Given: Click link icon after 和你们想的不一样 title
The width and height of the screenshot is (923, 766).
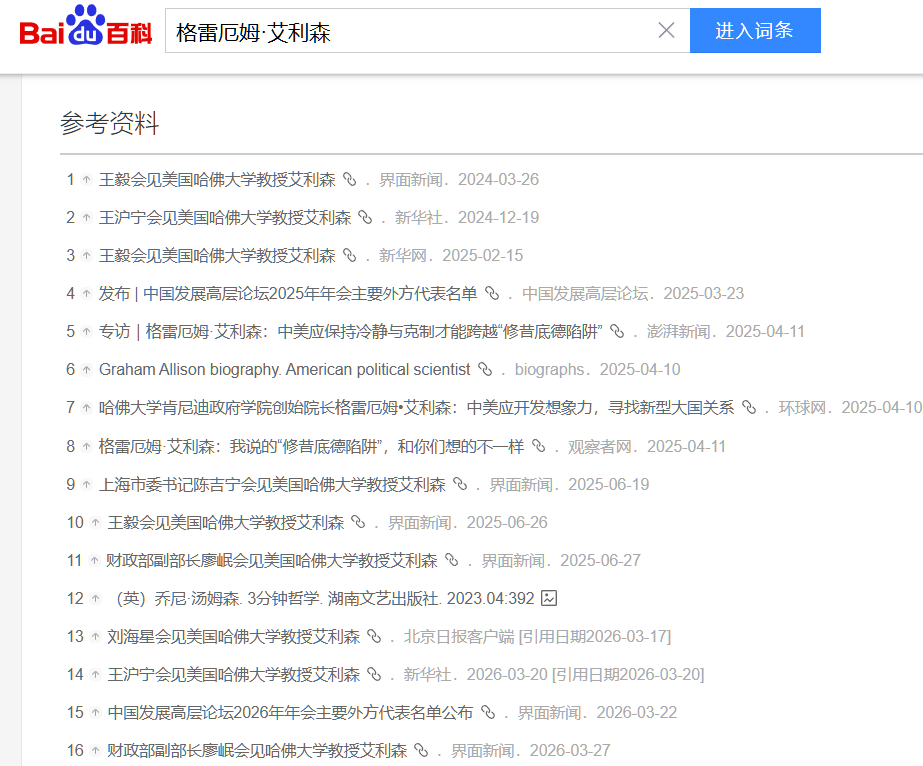Looking at the screenshot, I should pos(539,446).
